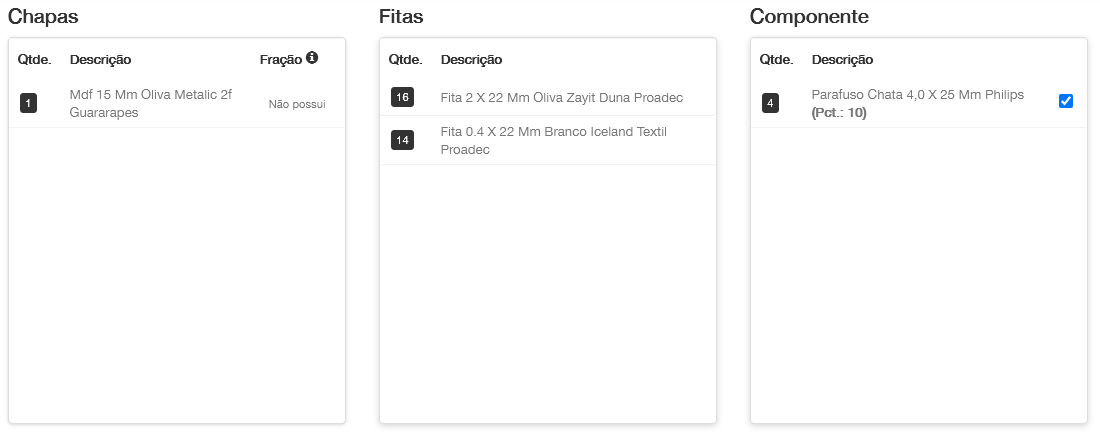Click quantity badge 4 in Componente
1100x442 pixels.
[769, 103]
